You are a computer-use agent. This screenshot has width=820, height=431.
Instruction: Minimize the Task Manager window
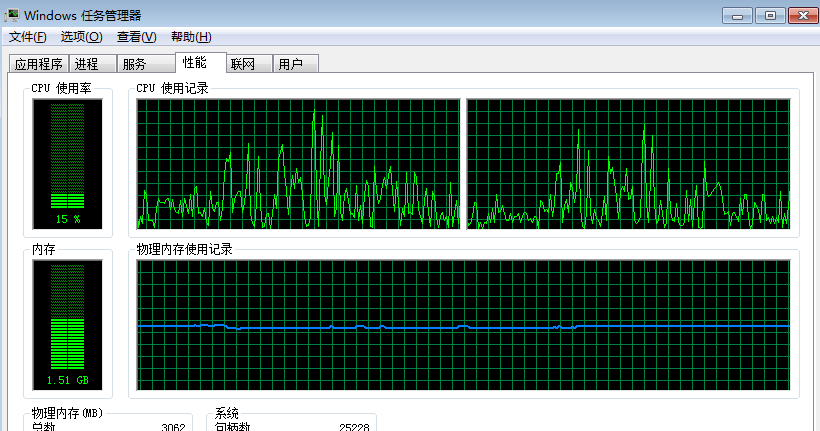tap(737, 16)
